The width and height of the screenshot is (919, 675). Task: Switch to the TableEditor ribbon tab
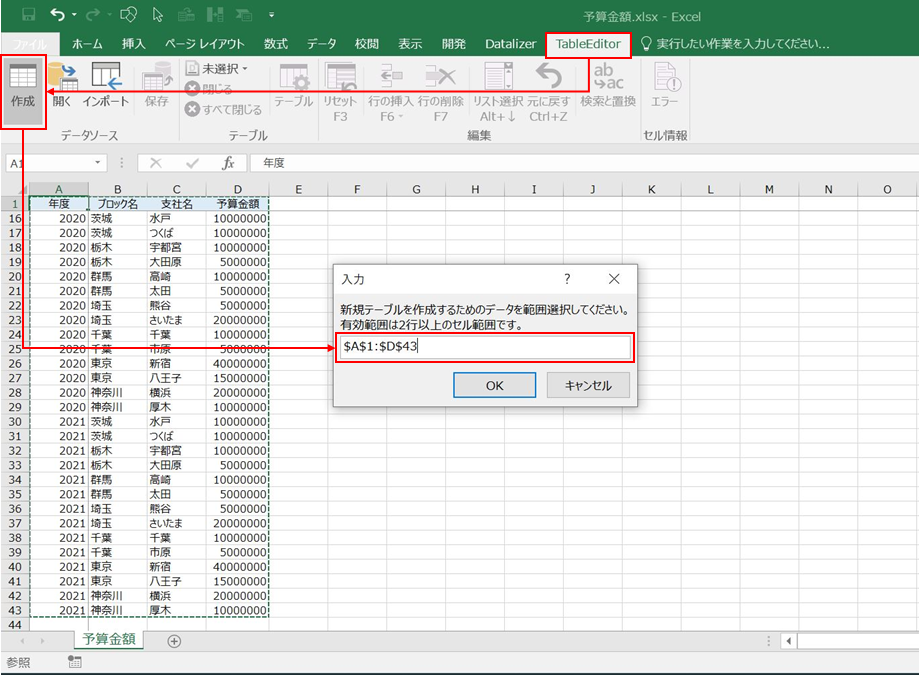coord(588,44)
